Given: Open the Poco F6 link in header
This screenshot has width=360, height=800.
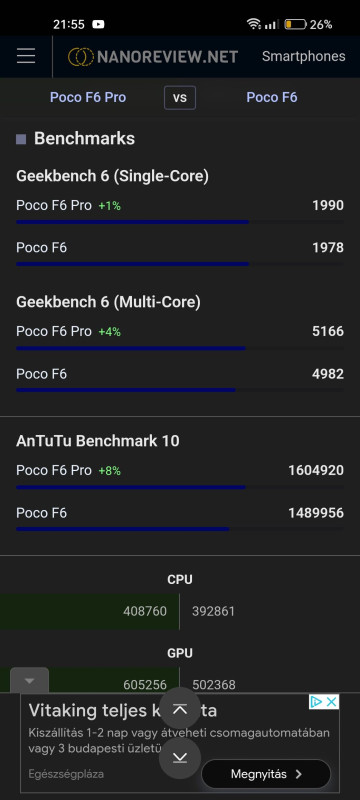Looking at the screenshot, I should 272,97.
